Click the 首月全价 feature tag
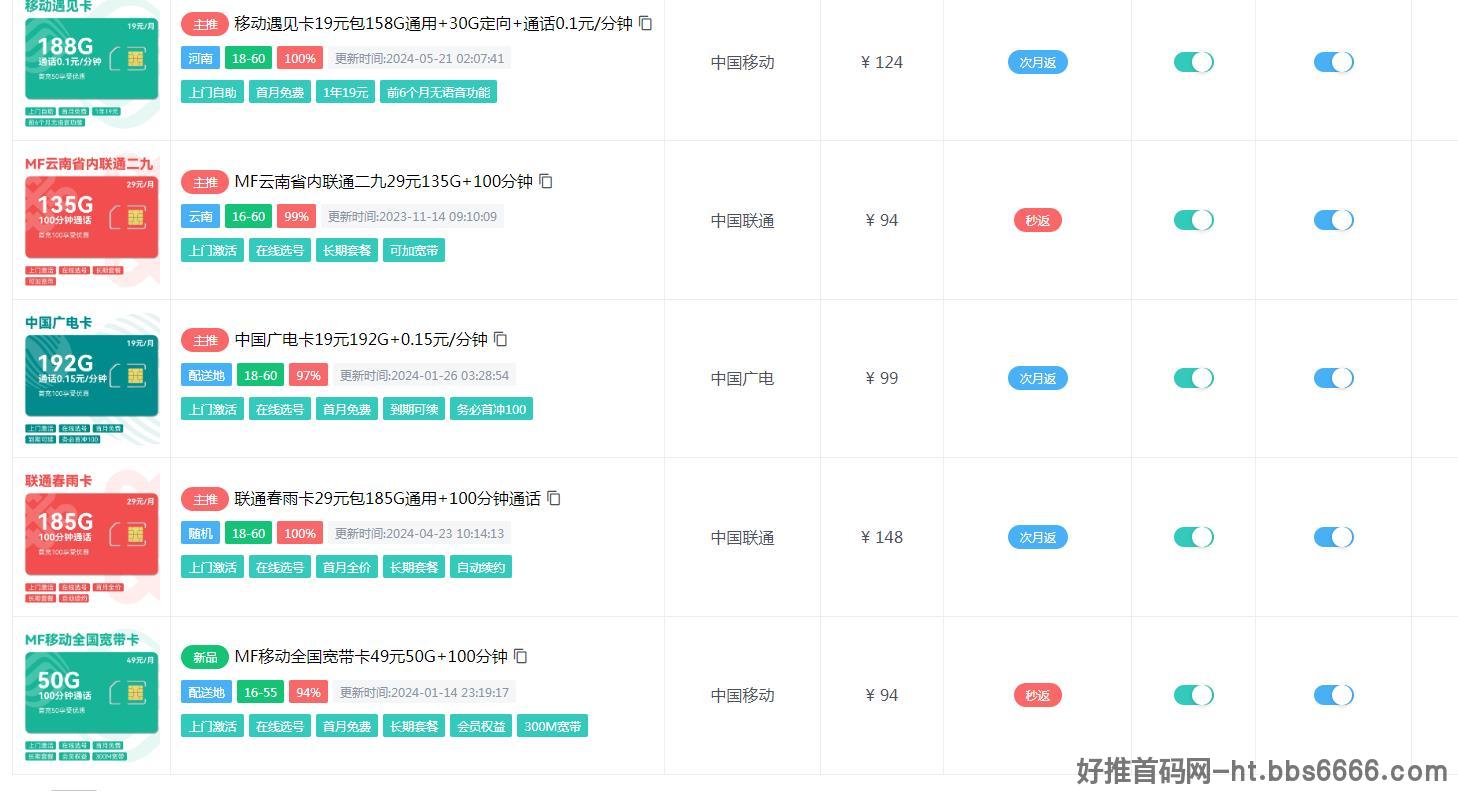The height and width of the screenshot is (791, 1458). click(347, 567)
